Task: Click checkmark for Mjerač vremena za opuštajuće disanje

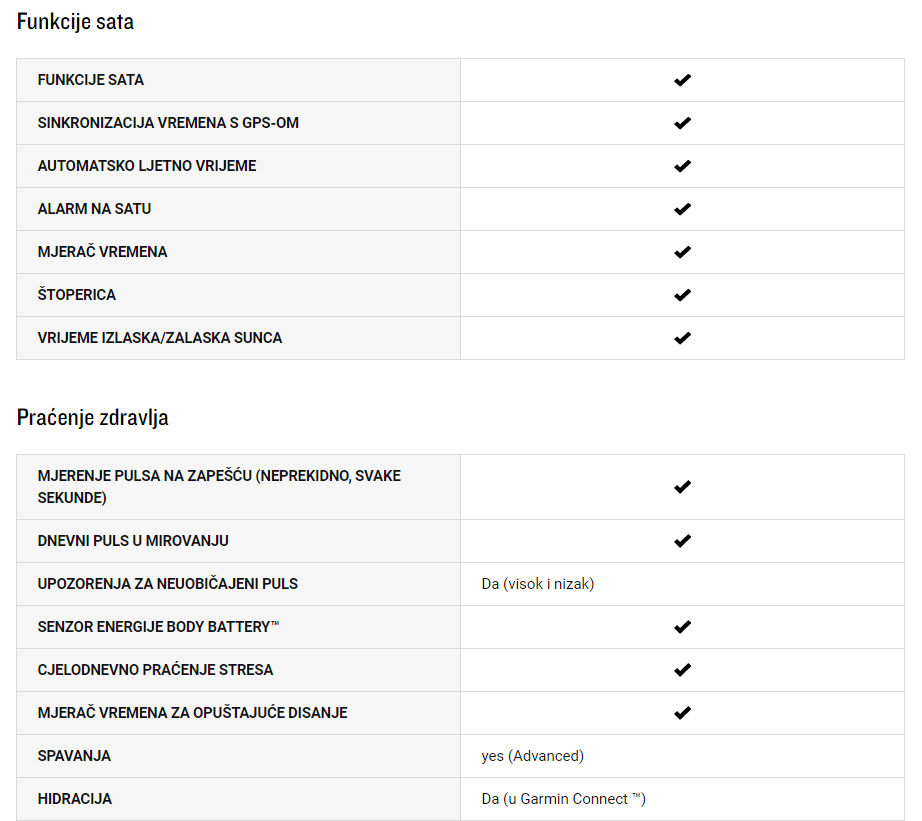Action: click(x=682, y=712)
